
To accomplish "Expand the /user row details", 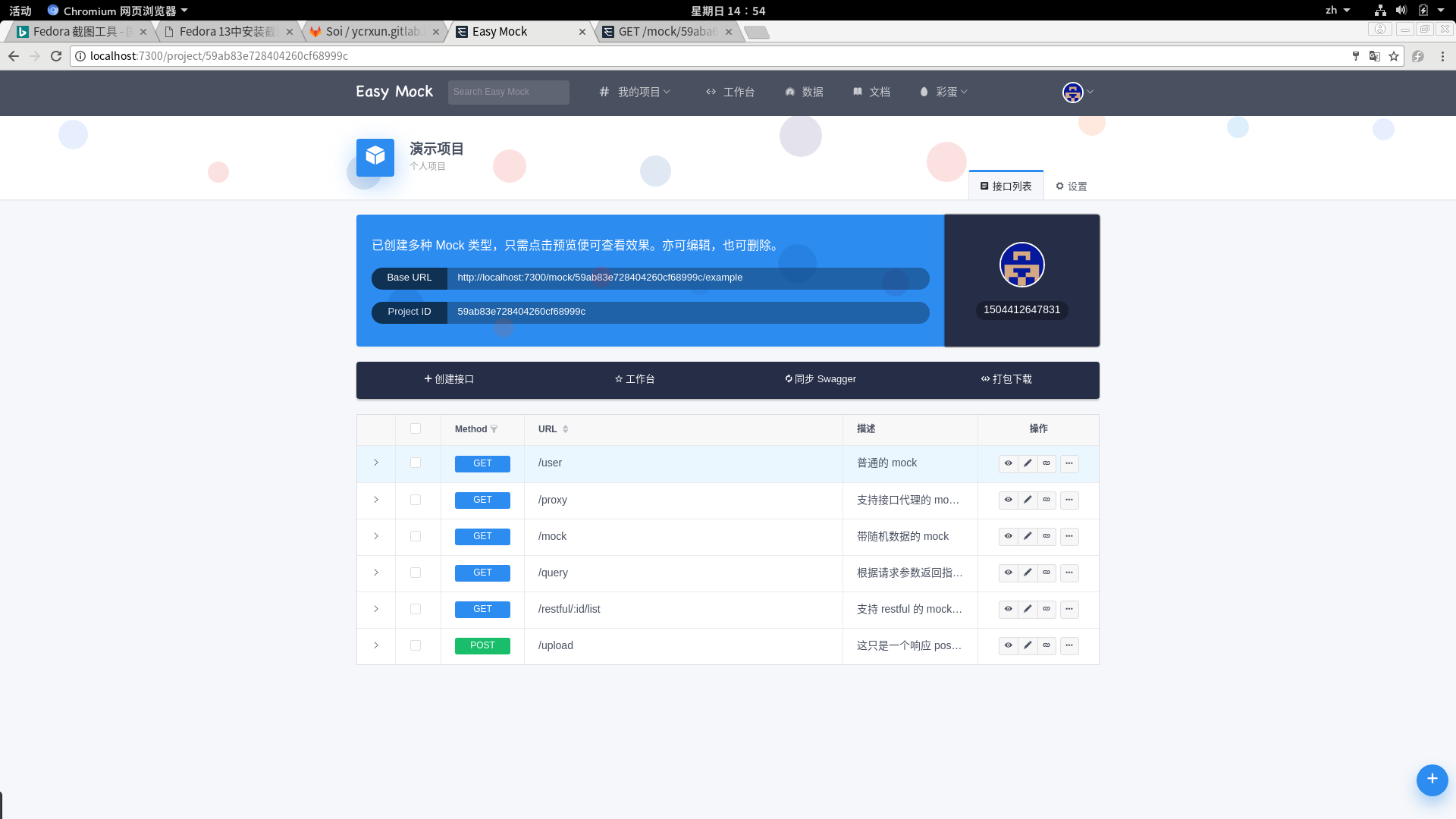I will (x=376, y=463).
